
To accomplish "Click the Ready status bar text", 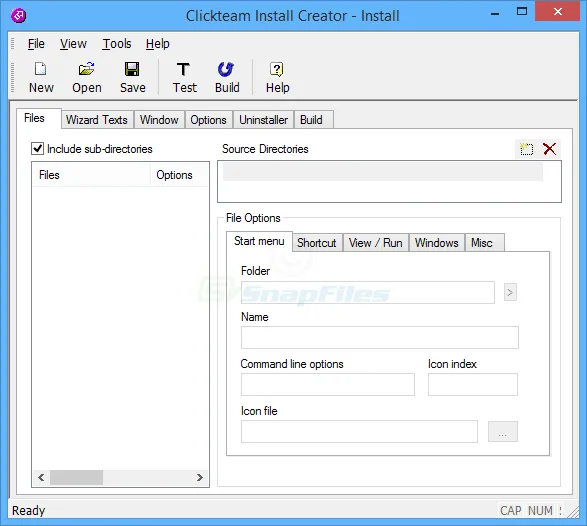I will tap(28, 511).
